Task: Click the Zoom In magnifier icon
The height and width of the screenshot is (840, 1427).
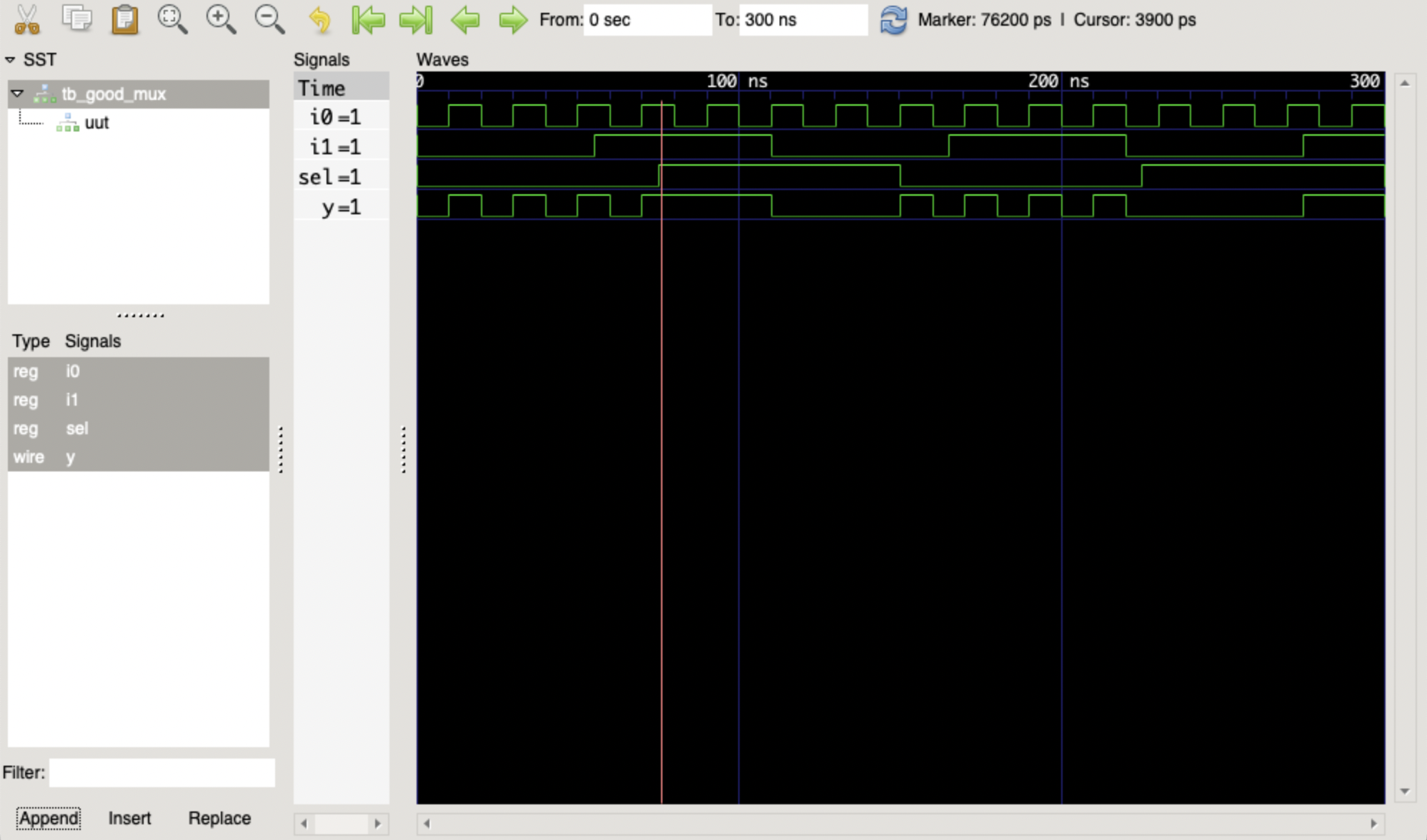Action: coord(221,19)
